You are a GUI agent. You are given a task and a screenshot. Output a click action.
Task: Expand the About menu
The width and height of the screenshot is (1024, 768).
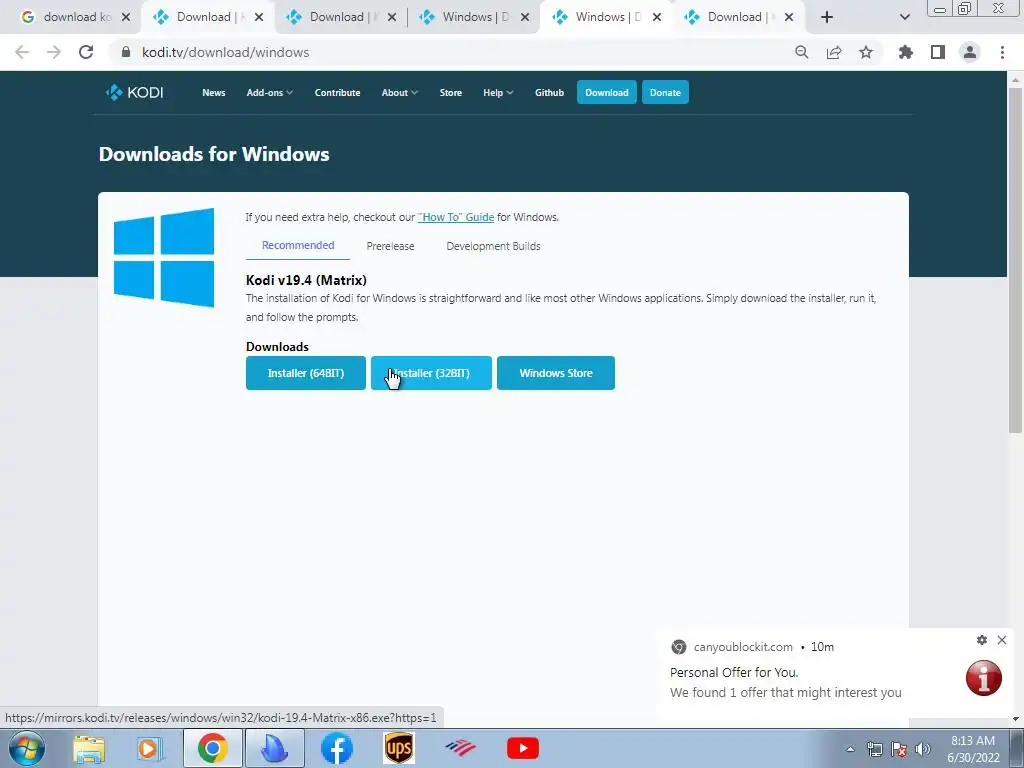point(400,93)
